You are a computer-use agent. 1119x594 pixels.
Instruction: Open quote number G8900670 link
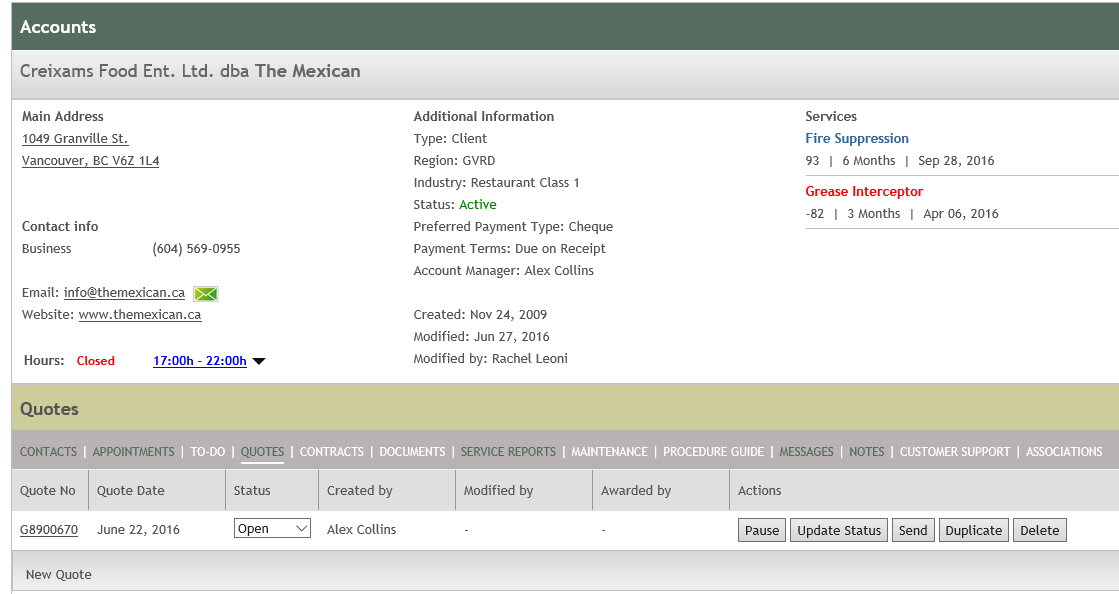click(x=49, y=530)
